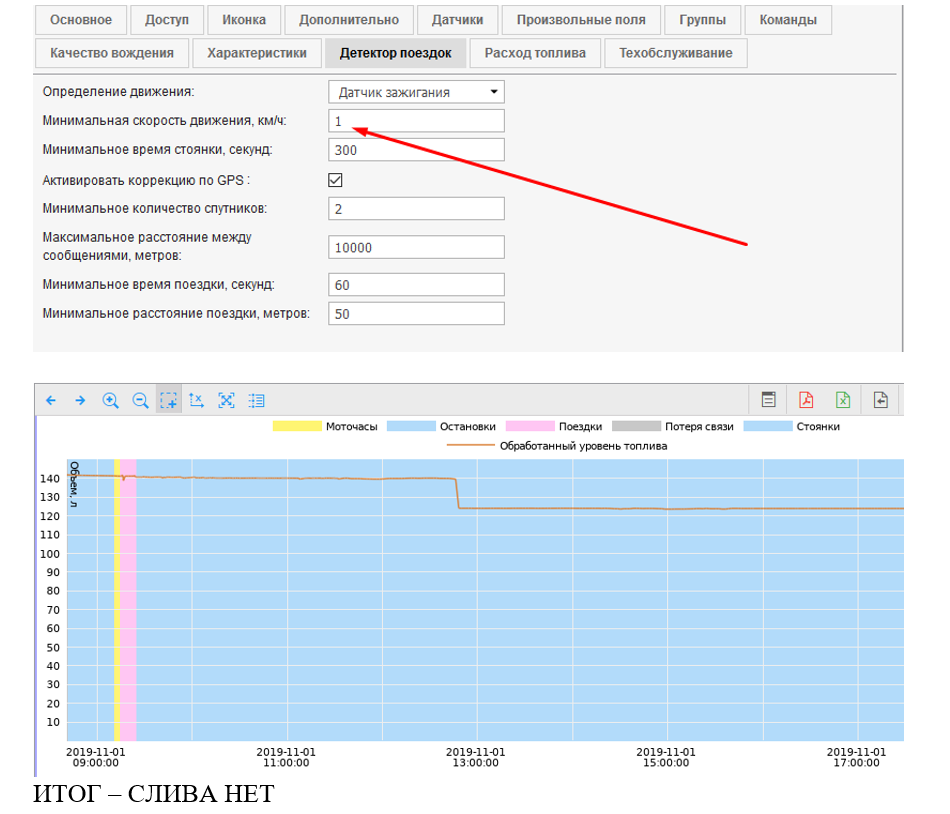Open the Датчики tab

(457, 20)
